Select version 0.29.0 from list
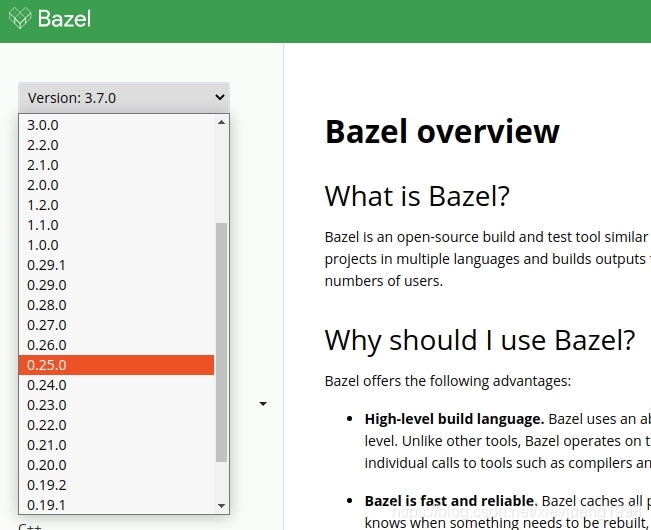 pos(116,285)
